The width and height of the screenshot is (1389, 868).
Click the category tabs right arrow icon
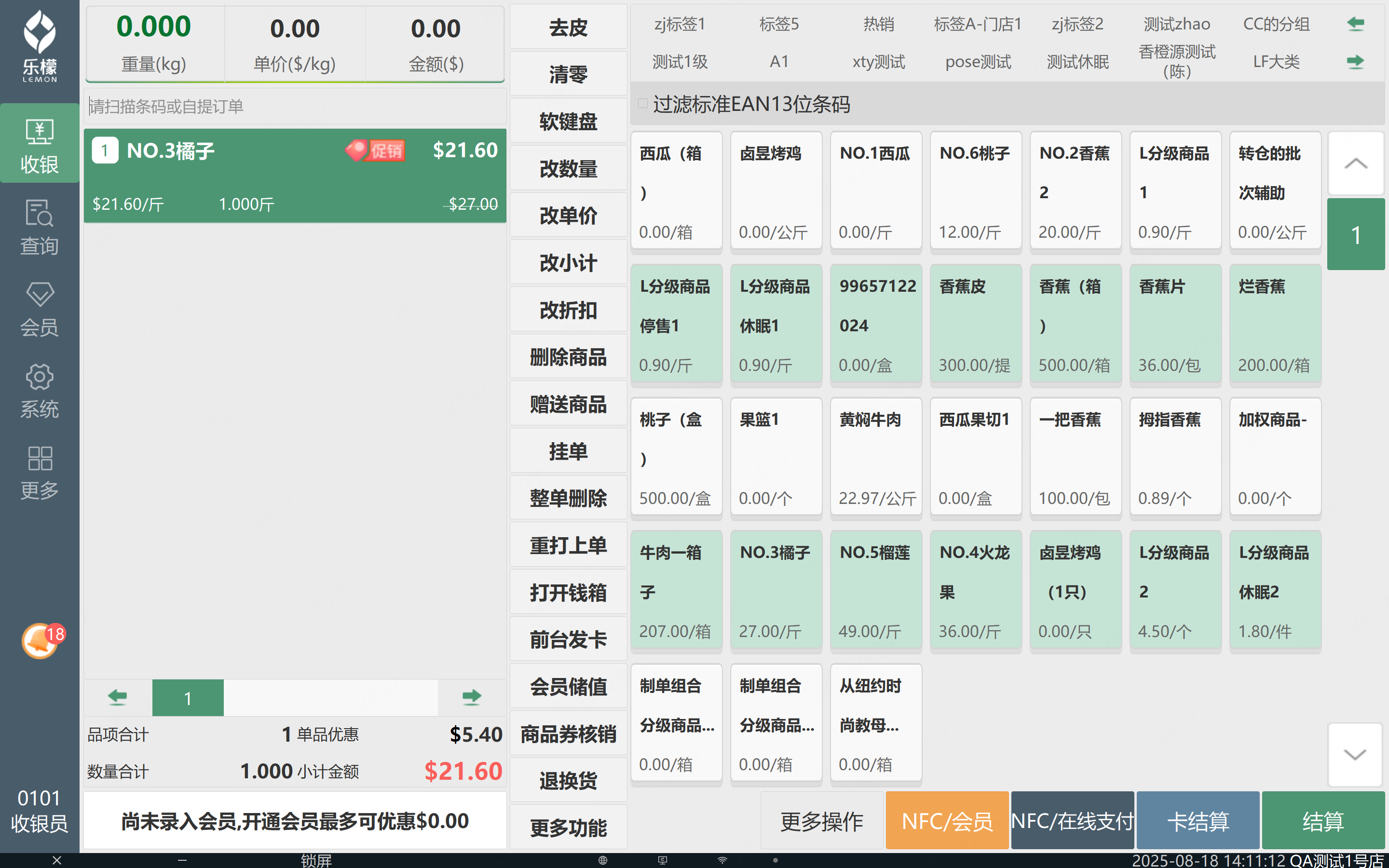(x=1355, y=61)
